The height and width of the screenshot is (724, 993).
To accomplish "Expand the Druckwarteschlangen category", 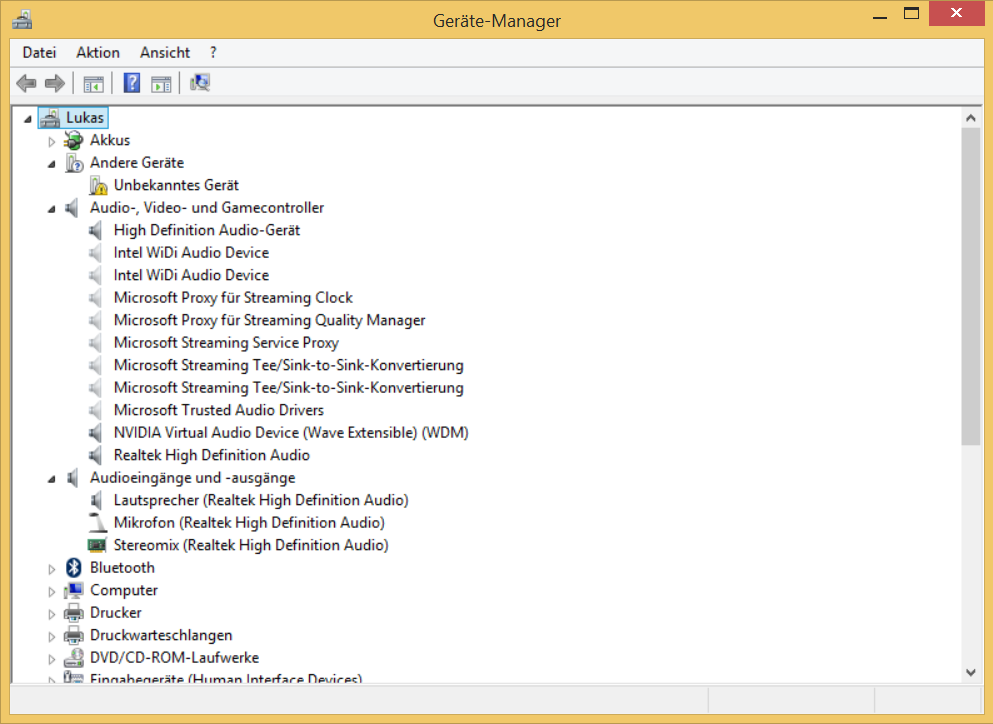I will coord(51,637).
